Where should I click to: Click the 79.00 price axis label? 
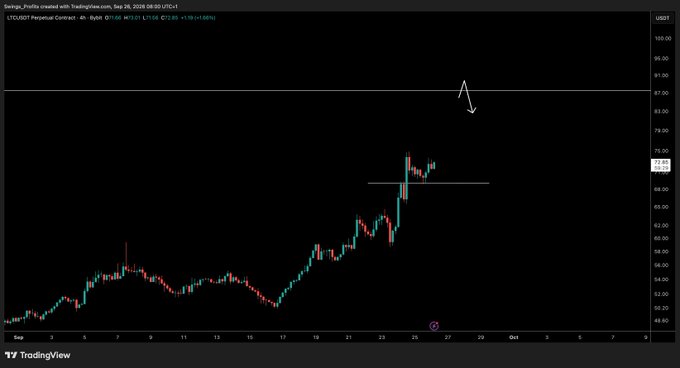(662, 130)
